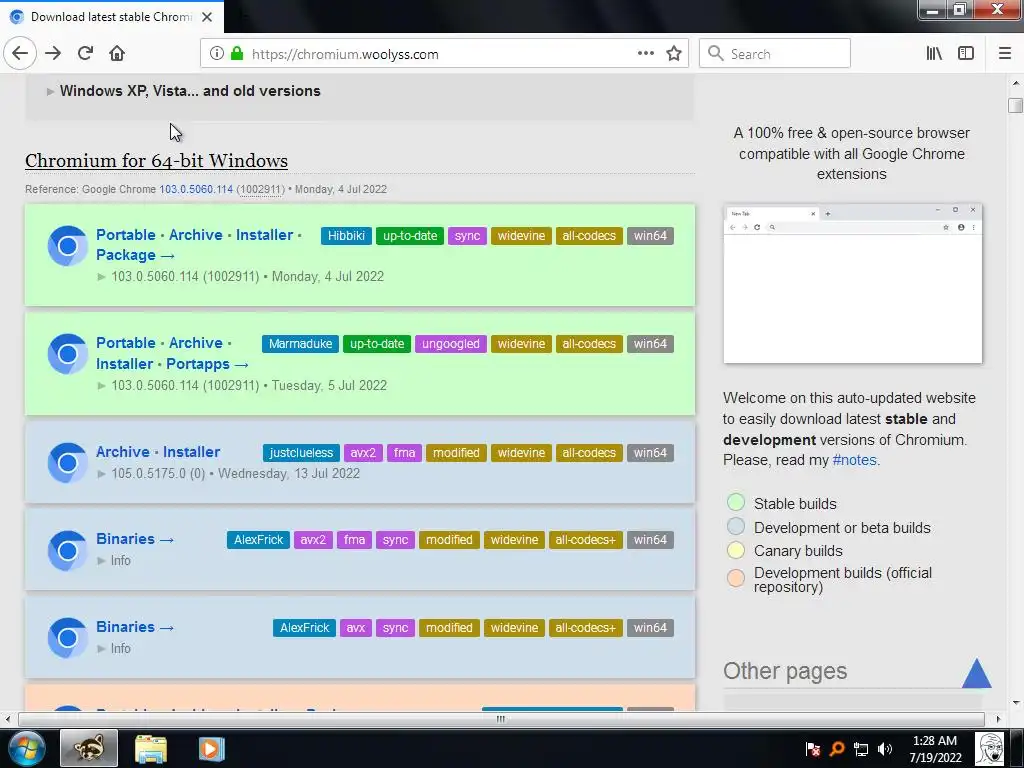
Task: Open Binaries link in AlexFrick avx2 row
Action: (135, 539)
